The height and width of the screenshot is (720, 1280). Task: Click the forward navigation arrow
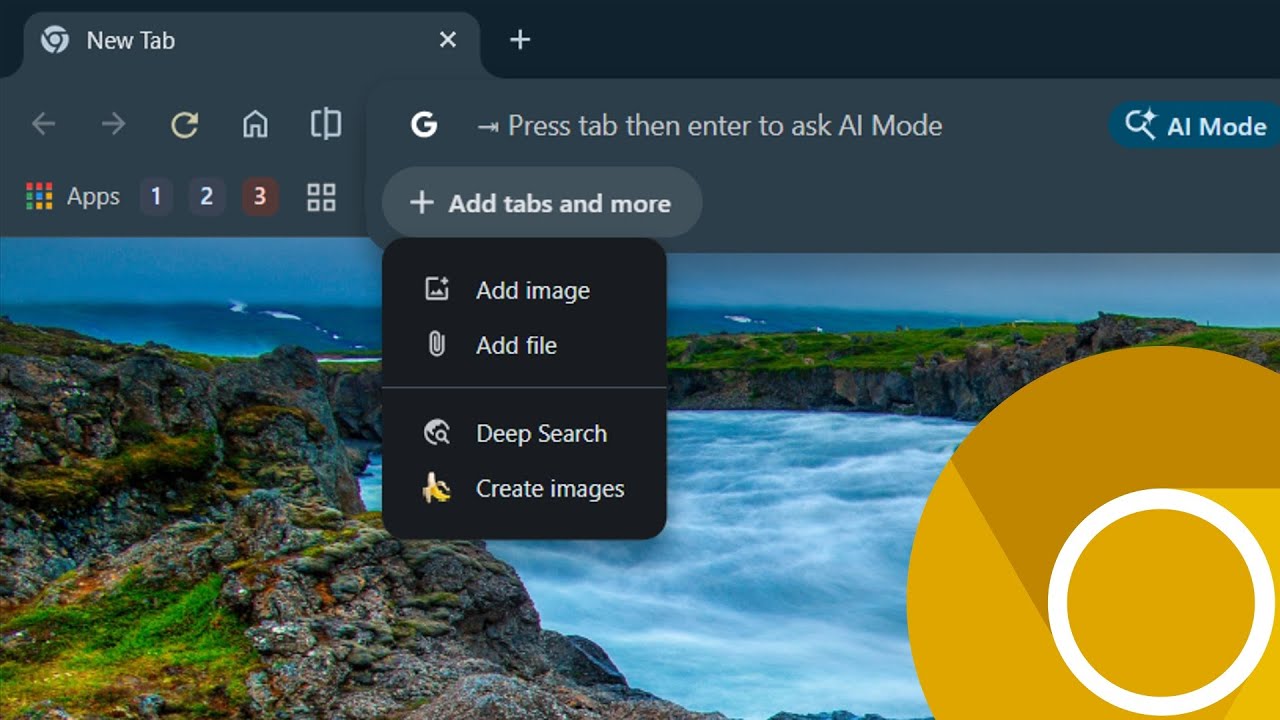(x=114, y=124)
